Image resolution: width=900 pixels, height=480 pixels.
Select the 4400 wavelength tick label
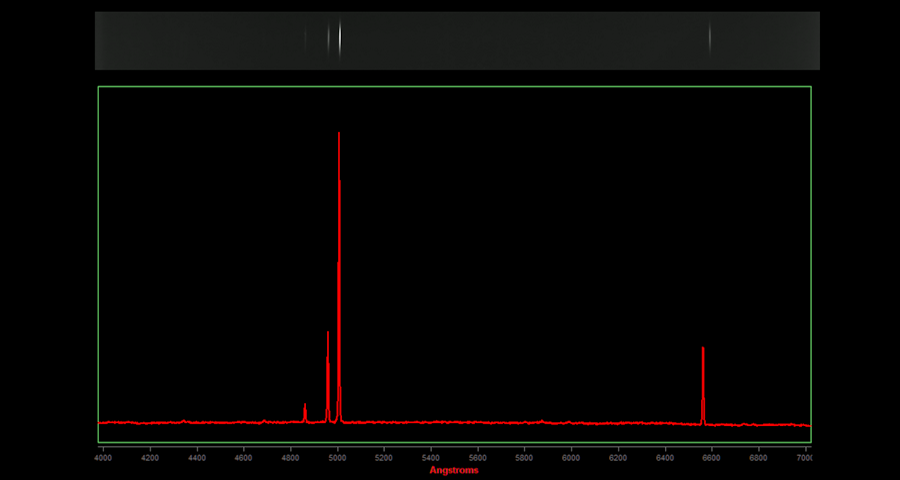[197, 457]
